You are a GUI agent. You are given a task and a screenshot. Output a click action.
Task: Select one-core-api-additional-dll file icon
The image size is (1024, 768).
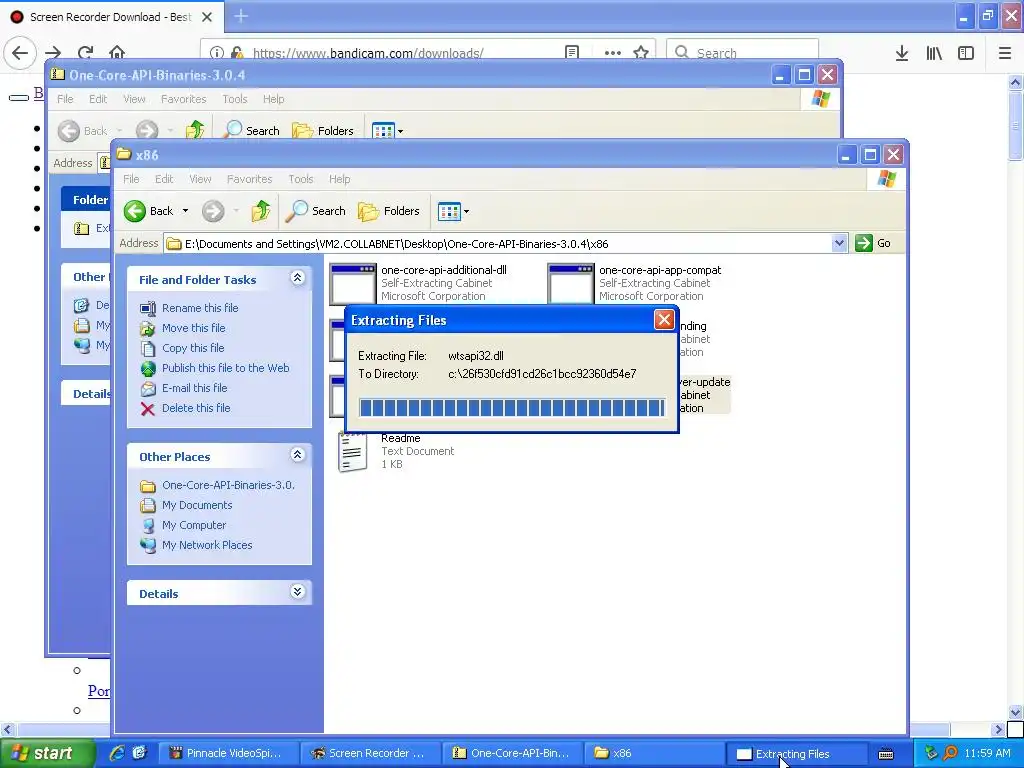(353, 283)
